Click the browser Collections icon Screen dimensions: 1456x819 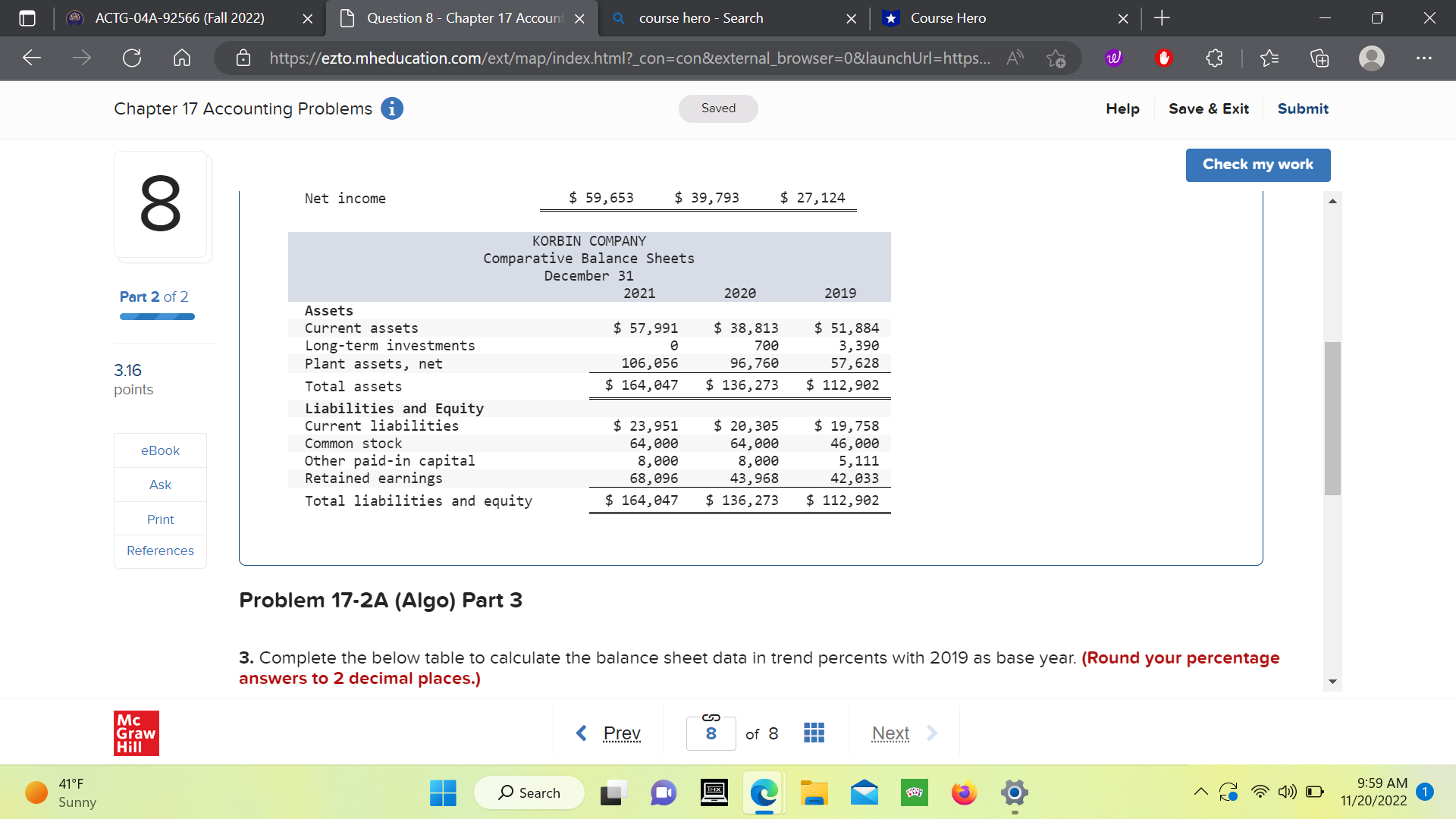point(1319,58)
